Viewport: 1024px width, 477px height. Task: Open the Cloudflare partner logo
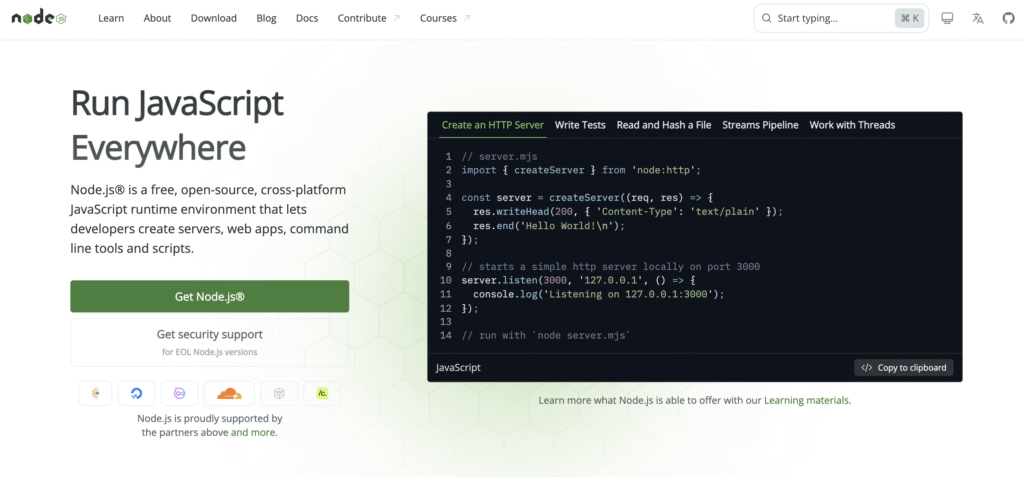(229, 393)
